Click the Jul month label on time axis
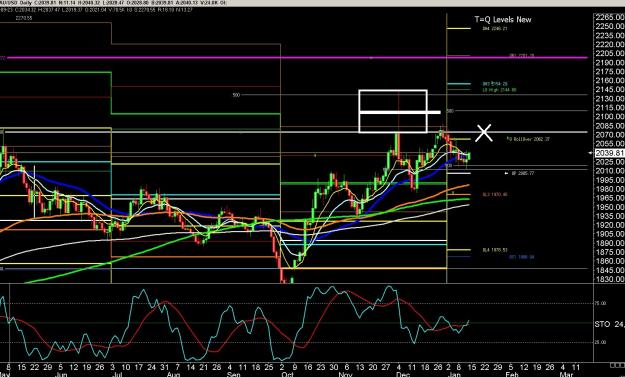 coord(117,375)
